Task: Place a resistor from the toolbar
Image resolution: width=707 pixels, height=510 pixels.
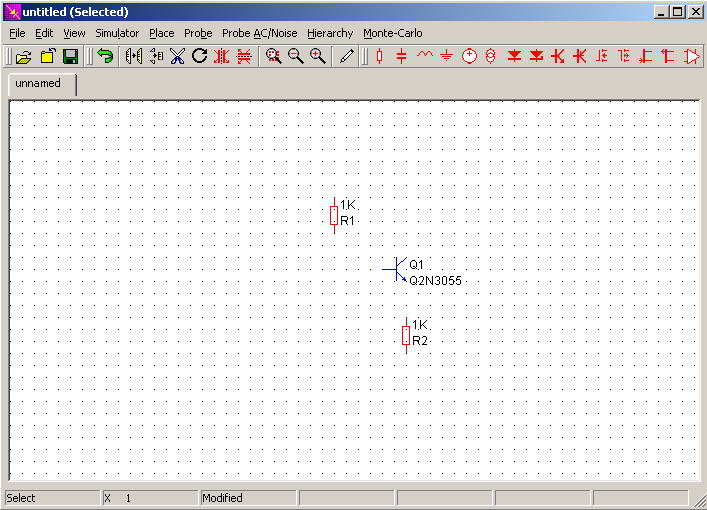Action: [x=379, y=56]
